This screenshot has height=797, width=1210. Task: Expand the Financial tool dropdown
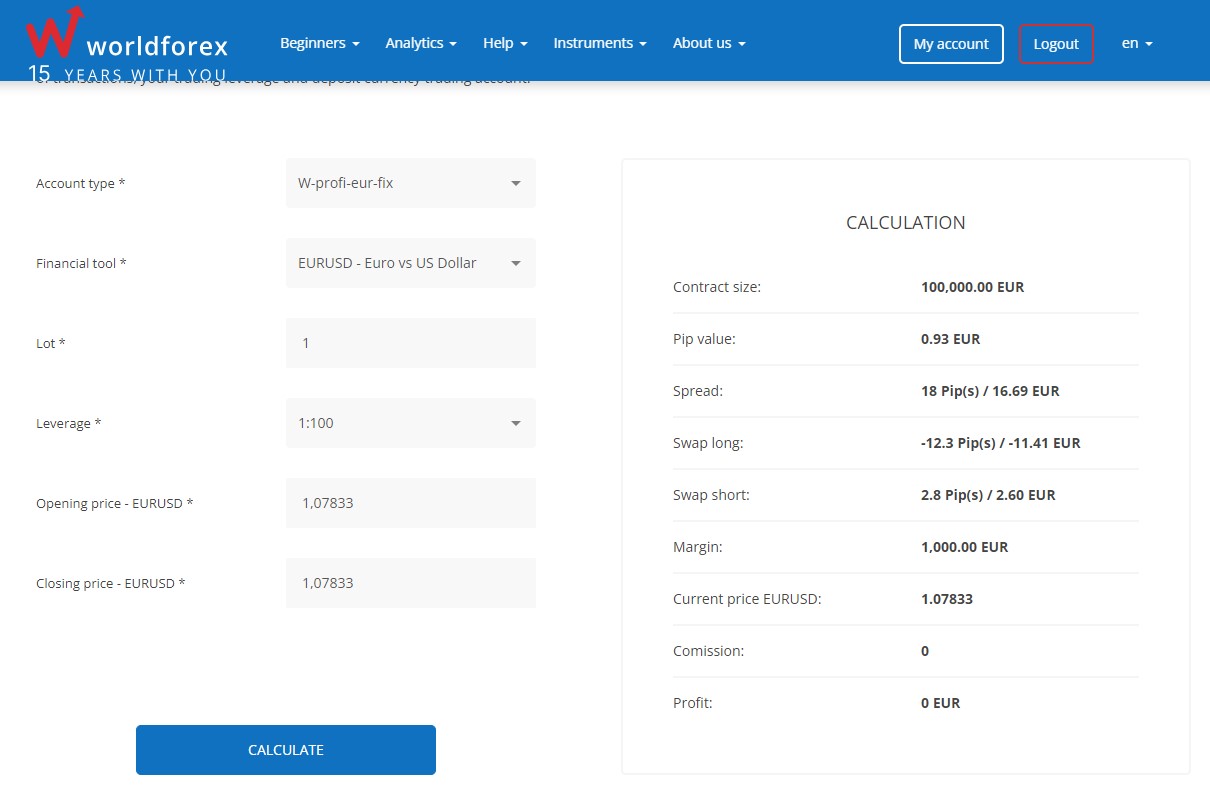[x=410, y=263]
